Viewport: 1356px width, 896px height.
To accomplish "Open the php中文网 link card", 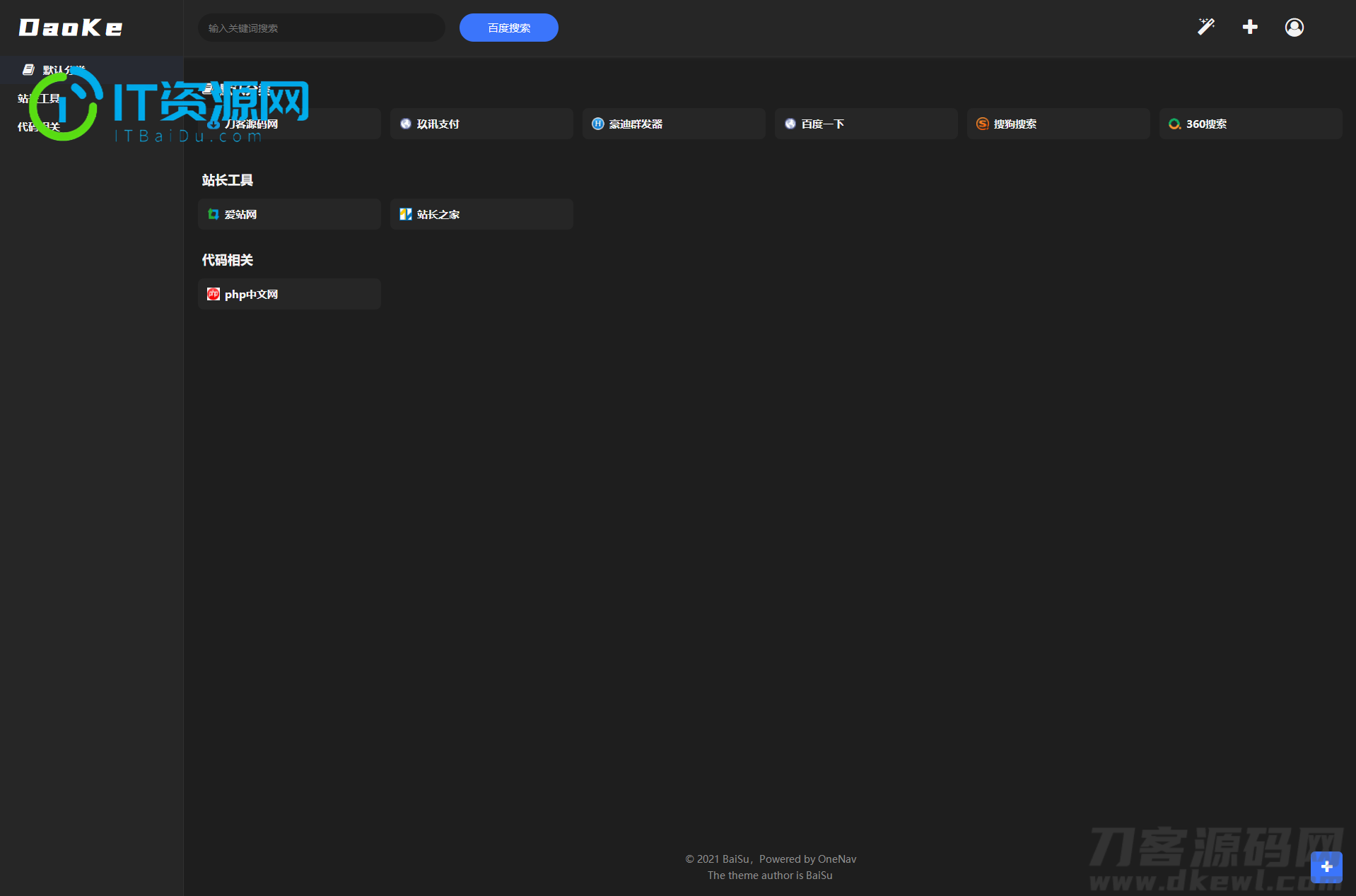I will [x=289, y=294].
